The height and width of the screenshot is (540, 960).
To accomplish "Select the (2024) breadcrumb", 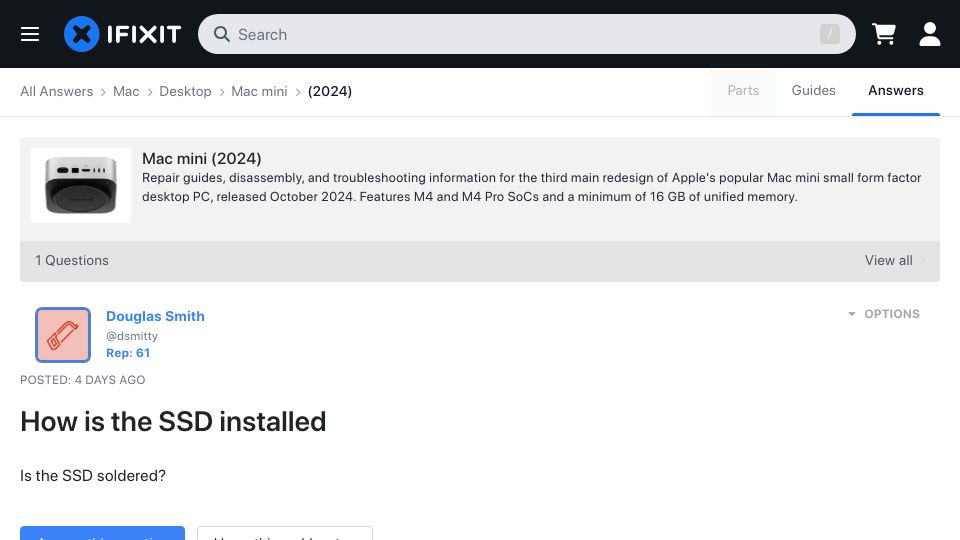I will pos(330,91).
